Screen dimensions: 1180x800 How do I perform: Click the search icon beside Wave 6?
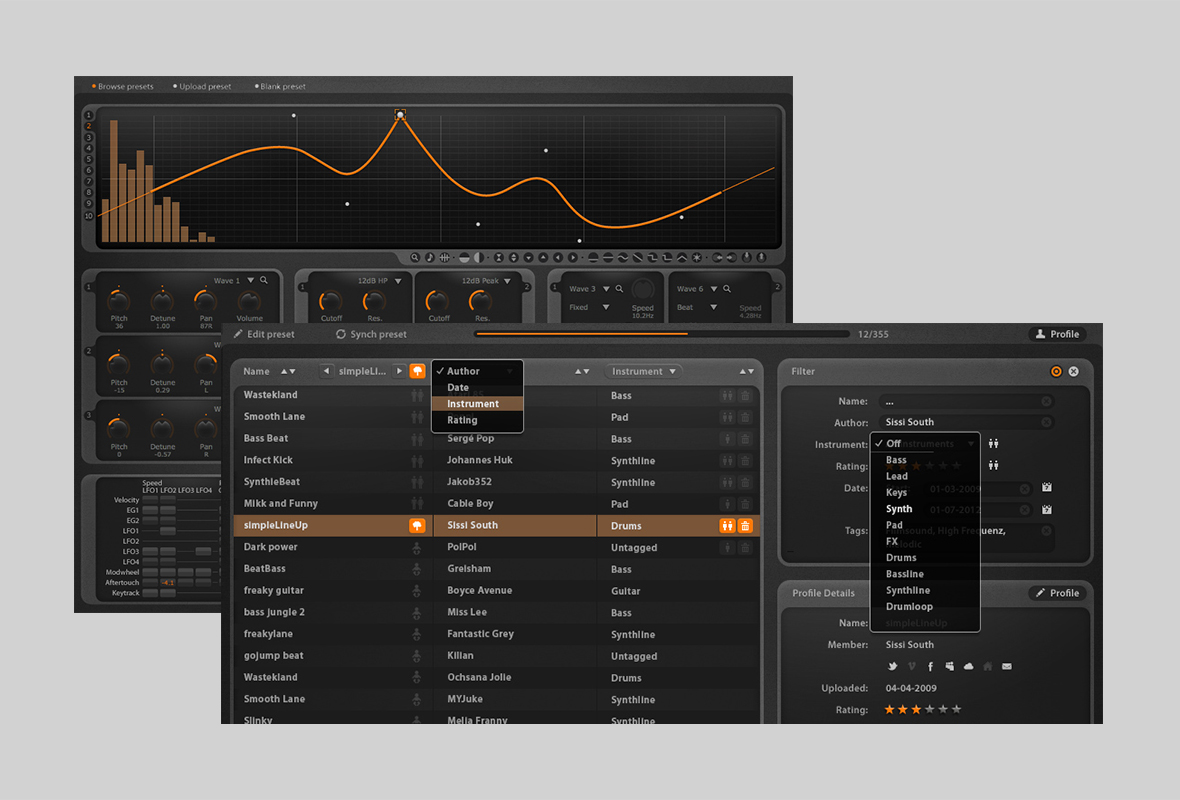click(727, 288)
